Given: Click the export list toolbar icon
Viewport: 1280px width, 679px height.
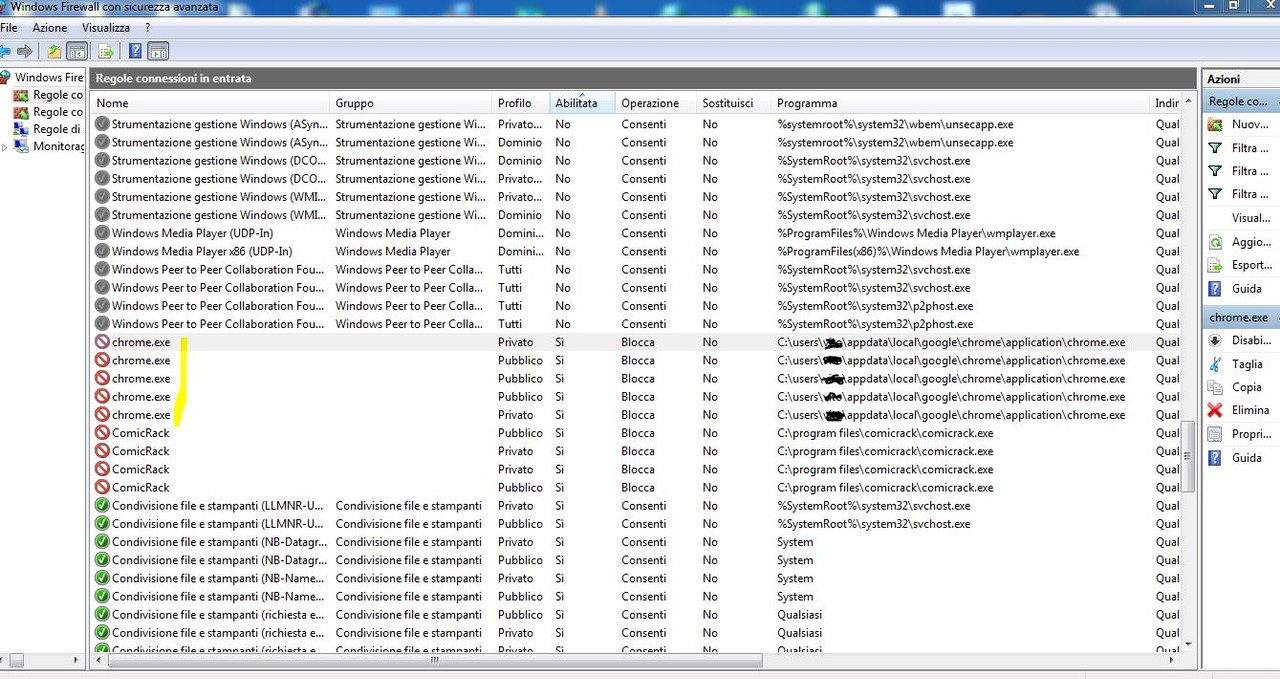Looking at the screenshot, I should (x=105, y=51).
